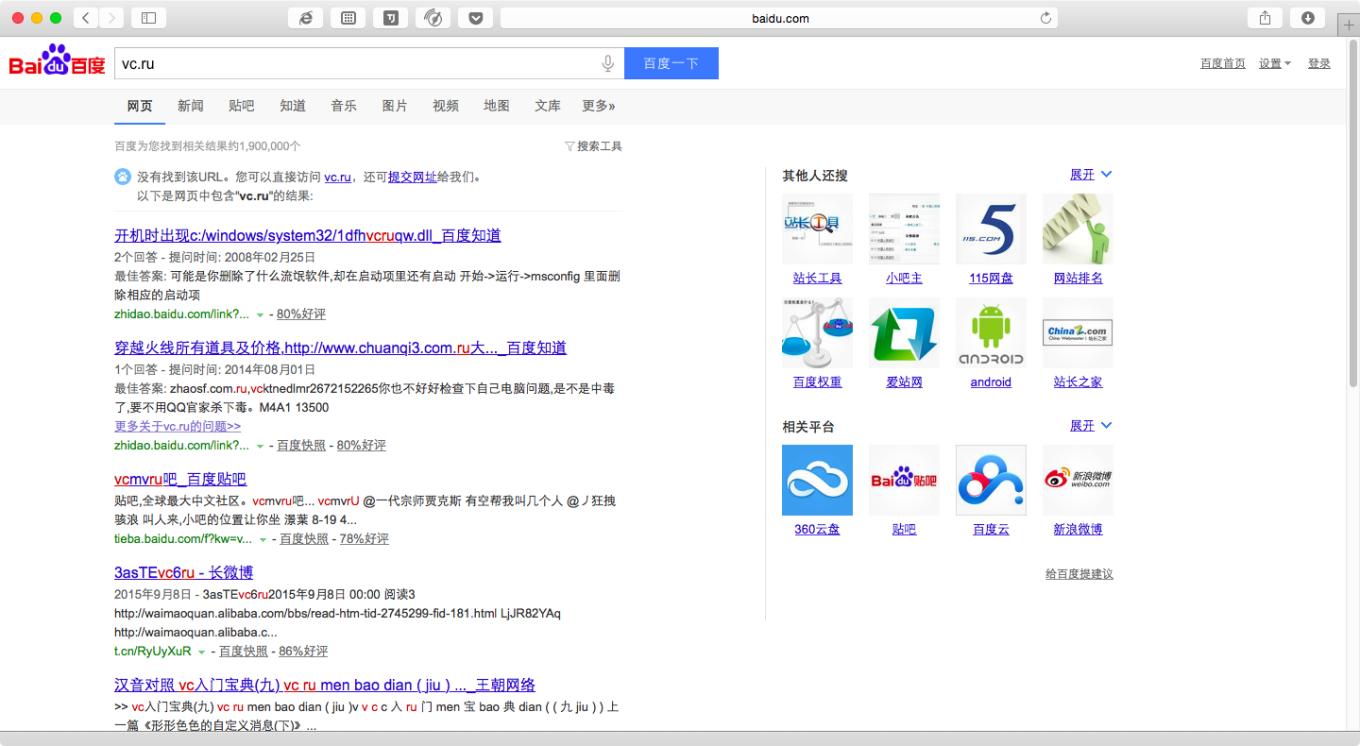This screenshot has height=746, width=1360.
Task: Click the android robot icon
Action: (991, 333)
